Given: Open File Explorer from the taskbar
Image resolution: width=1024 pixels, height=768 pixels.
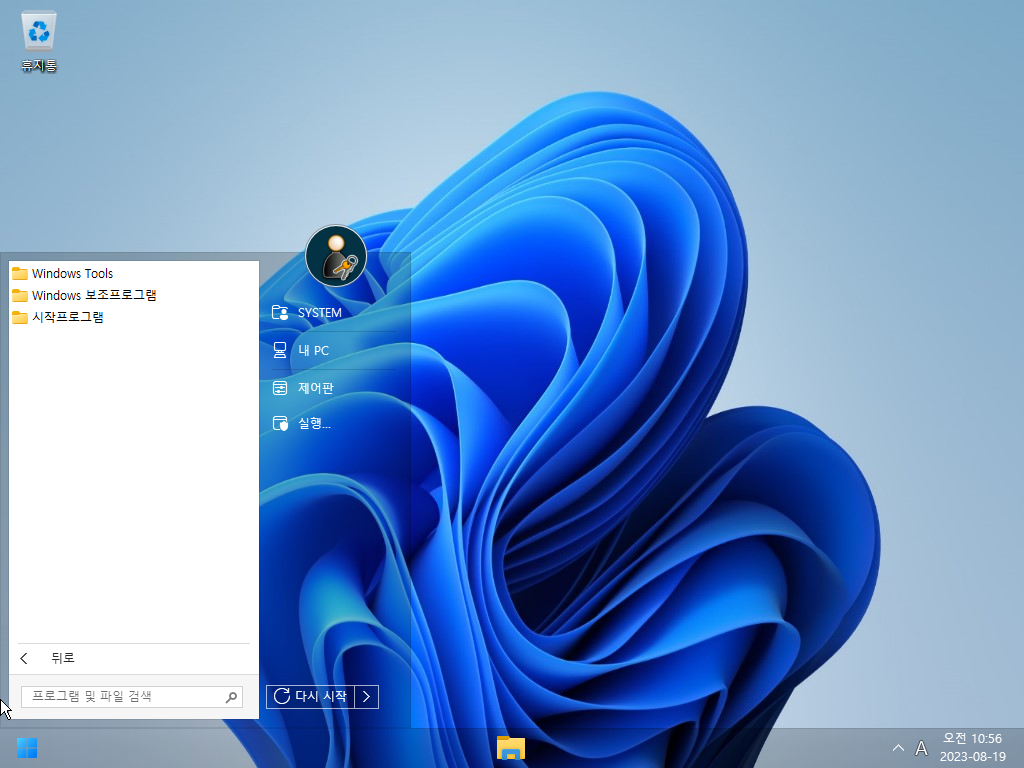Looking at the screenshot, I should (x=511, y=748).
